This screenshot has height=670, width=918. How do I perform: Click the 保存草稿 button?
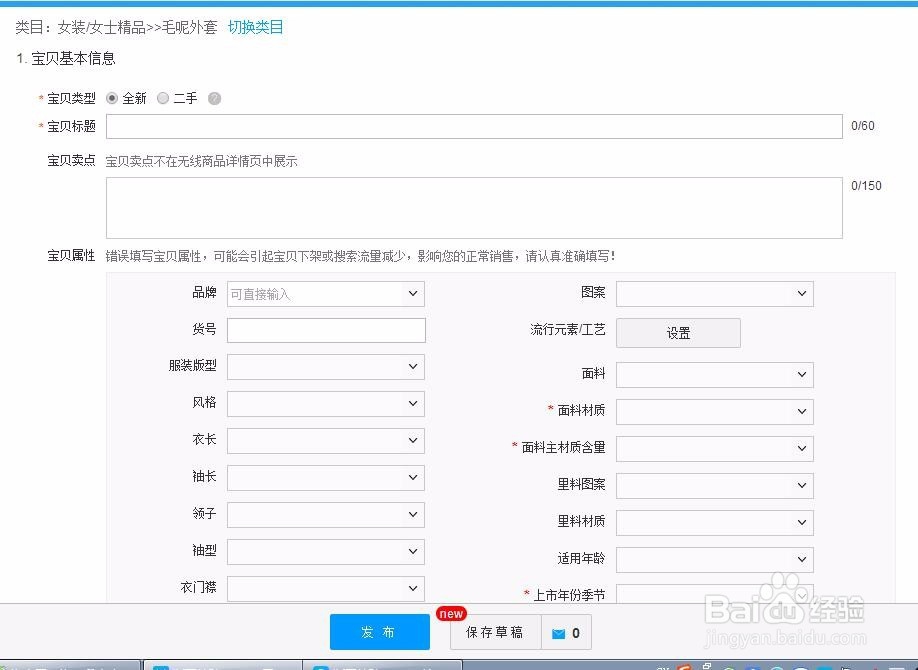pos(495,633)
